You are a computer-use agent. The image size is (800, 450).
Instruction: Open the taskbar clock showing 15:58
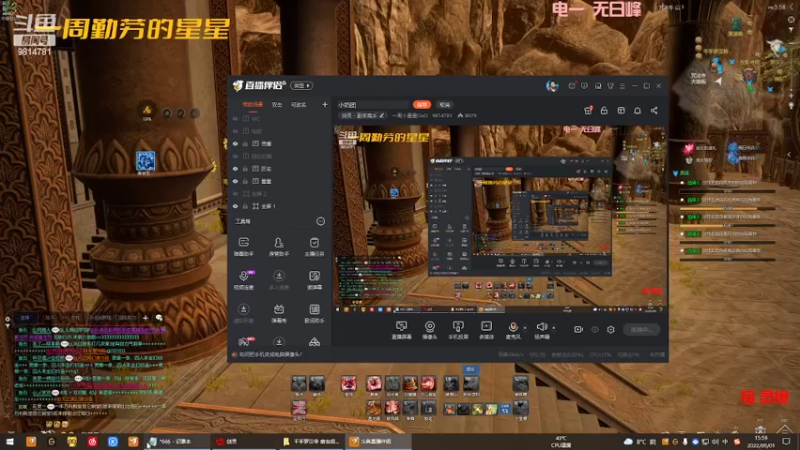761,441
